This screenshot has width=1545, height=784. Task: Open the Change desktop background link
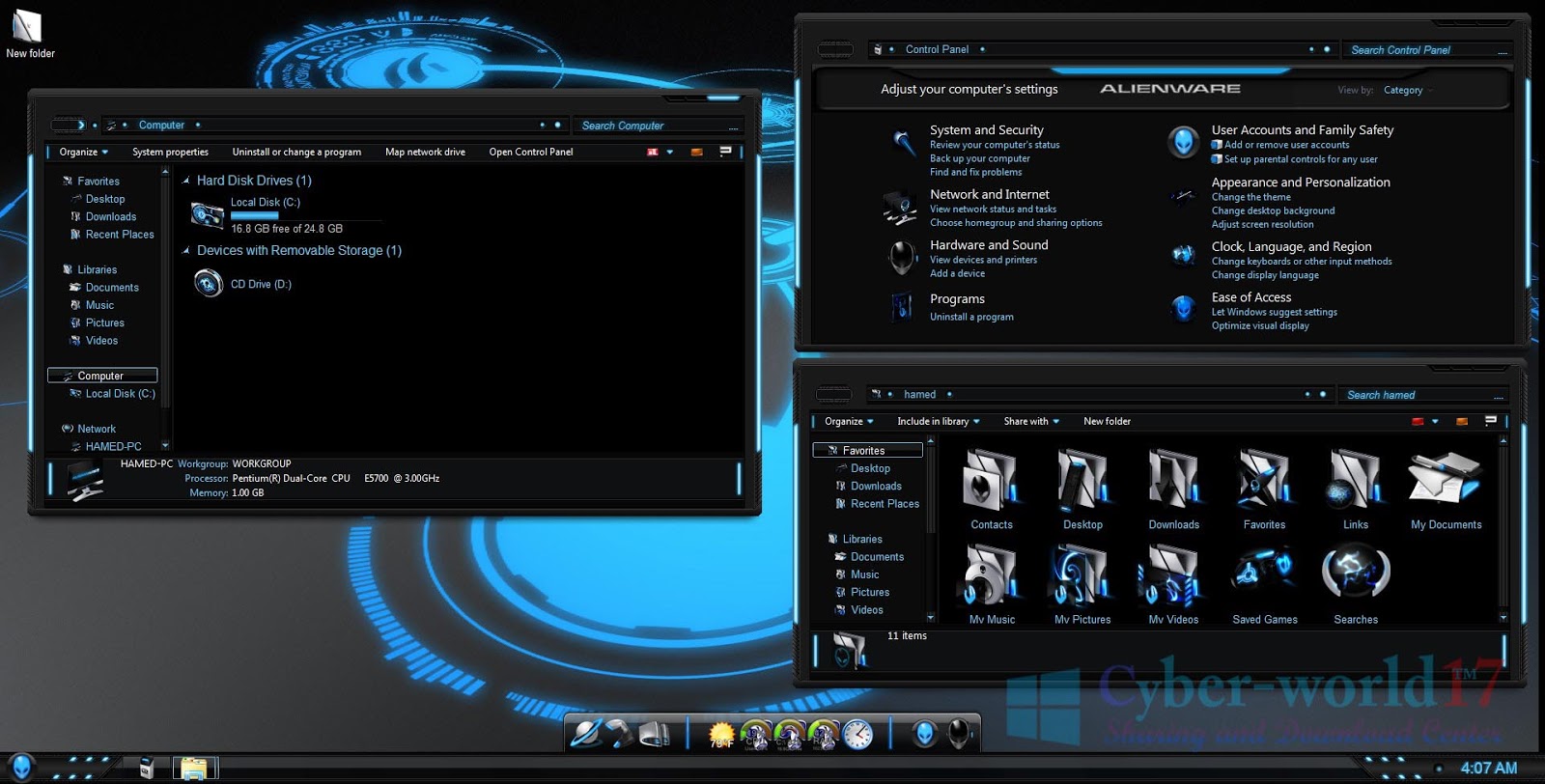1273,210
